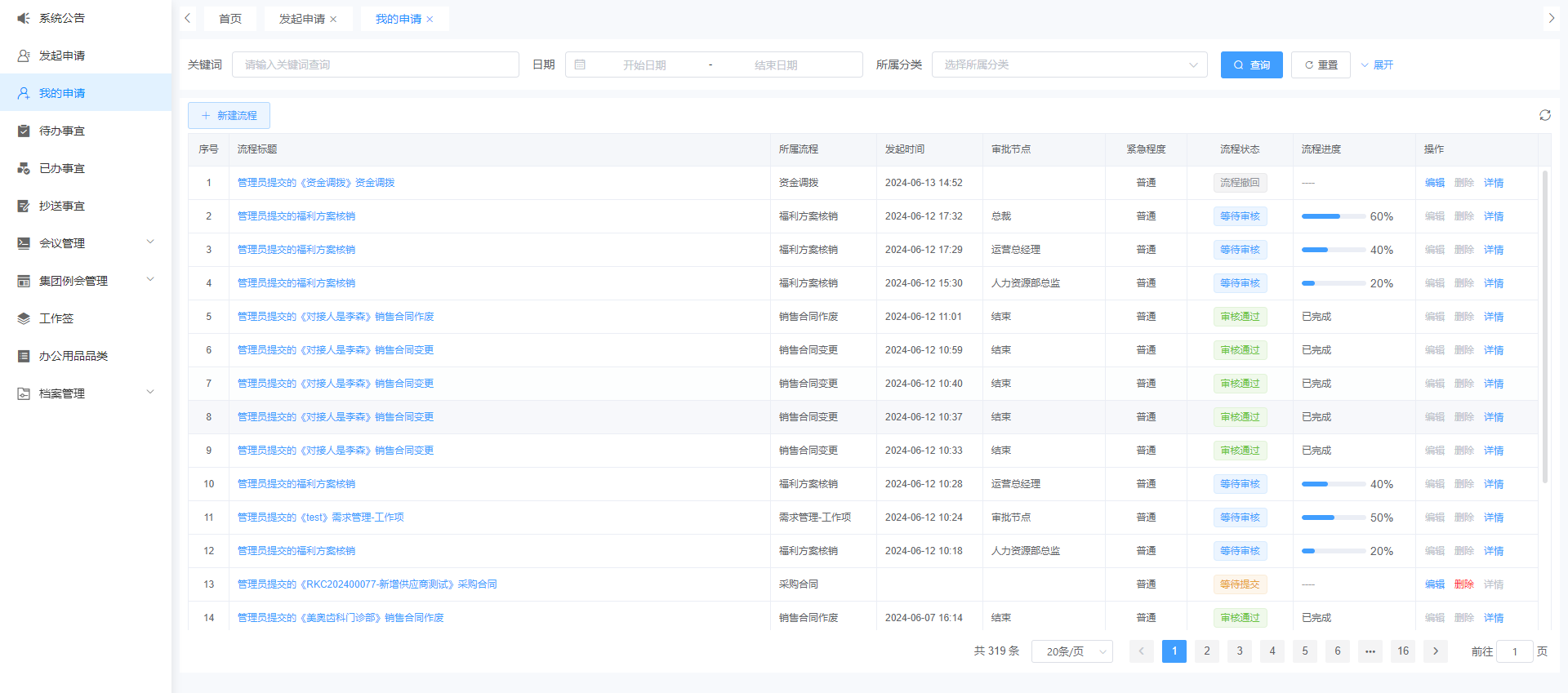Click the calendar icon in date field

tap(580, 64)
